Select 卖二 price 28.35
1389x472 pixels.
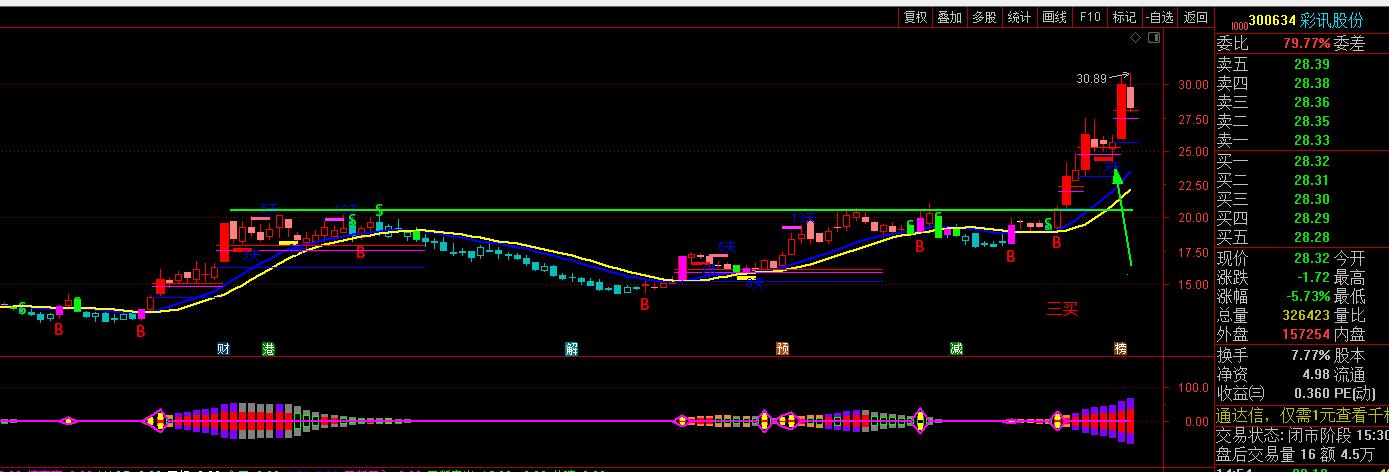(x=1311, y=121)
